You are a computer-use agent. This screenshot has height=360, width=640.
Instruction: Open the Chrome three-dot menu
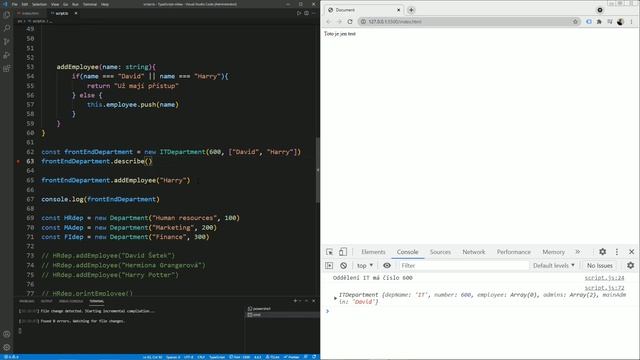pos(632,22)
